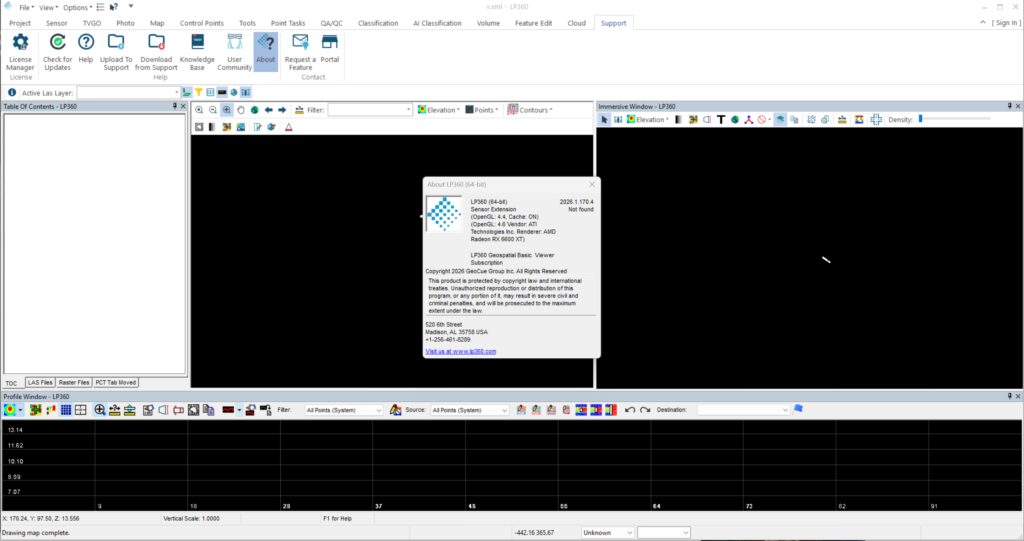Open the Knowledge Base
The height and width of the screenshot is (541, 1024).
click(x=197, y=52)
